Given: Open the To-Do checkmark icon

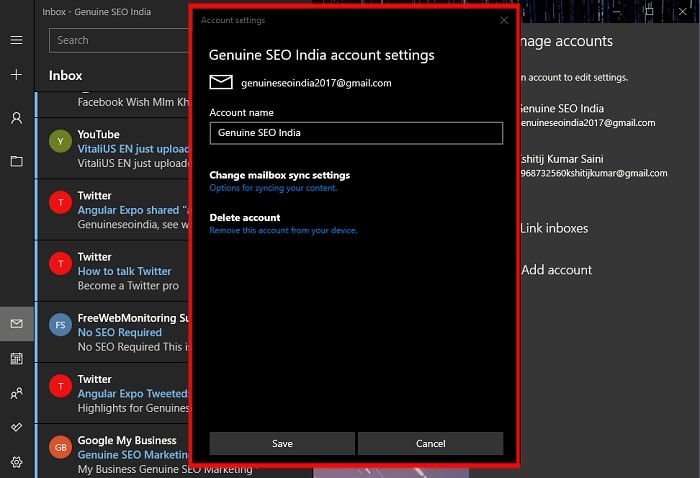Looking at the screenshot, I should [17, 427].
